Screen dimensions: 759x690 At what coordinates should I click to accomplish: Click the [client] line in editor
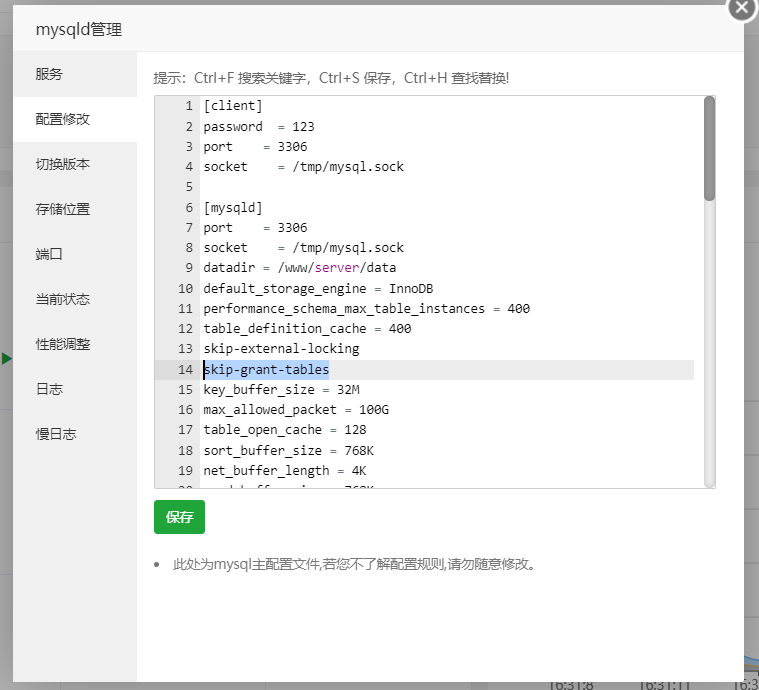[233, 106]
